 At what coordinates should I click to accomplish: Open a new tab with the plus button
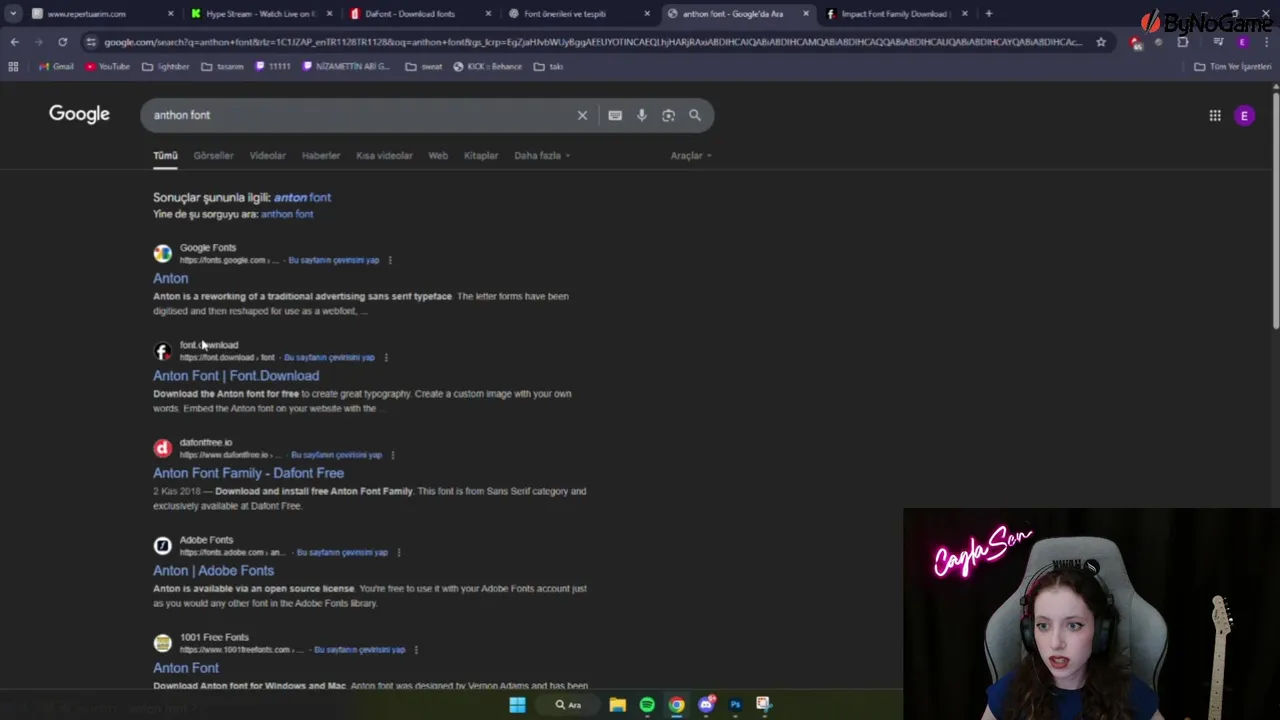coord(989,14)
